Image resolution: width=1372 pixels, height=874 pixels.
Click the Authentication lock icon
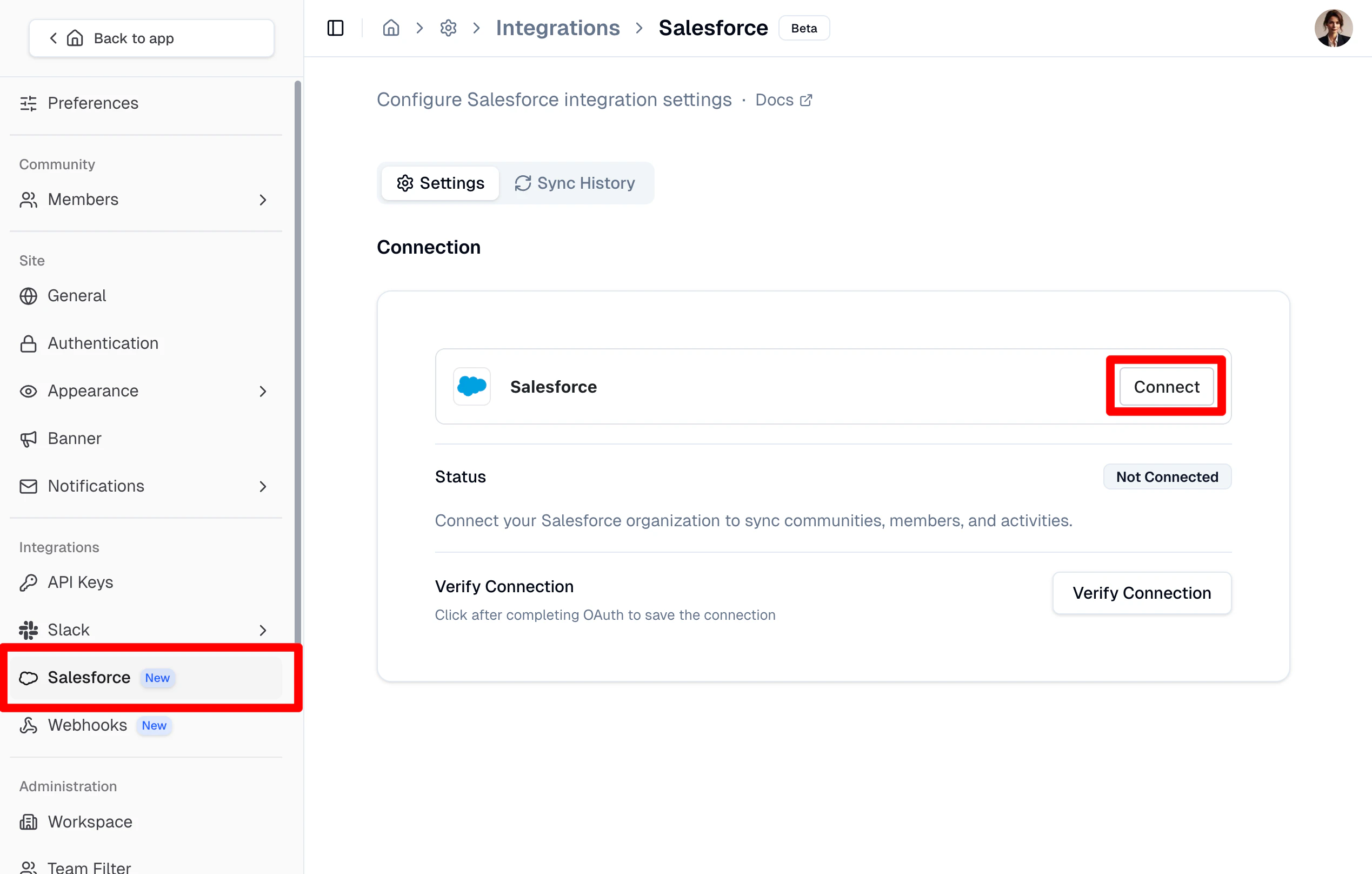pos(29,343)
